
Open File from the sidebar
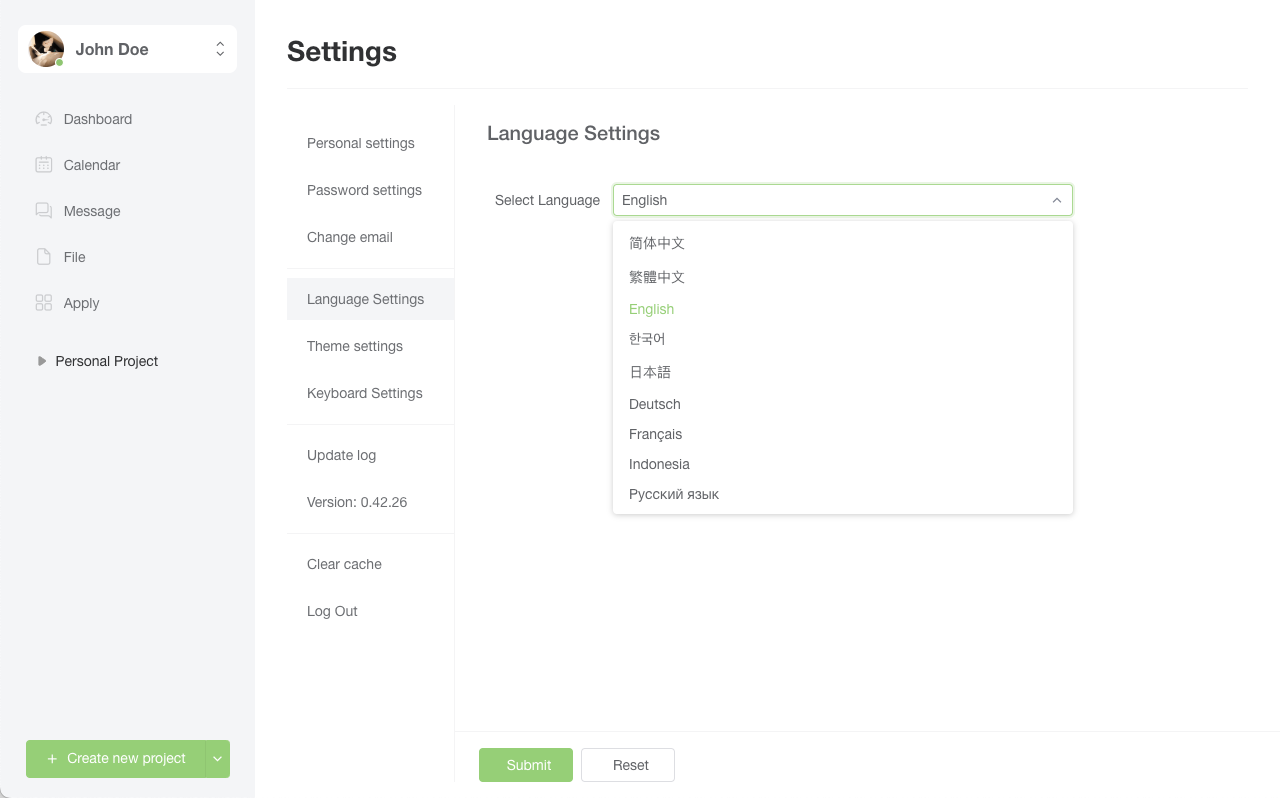coord(127,257)
